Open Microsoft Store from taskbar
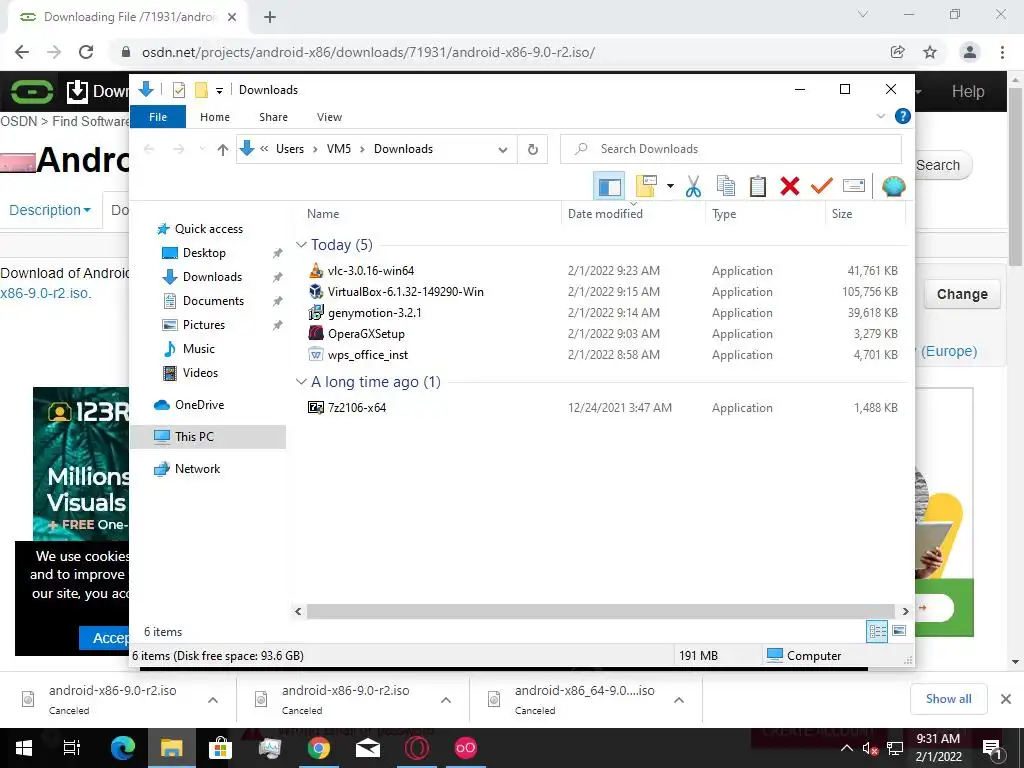This screenshot has height=768, width=1024. pyautogui.click(x=220, y=748)
